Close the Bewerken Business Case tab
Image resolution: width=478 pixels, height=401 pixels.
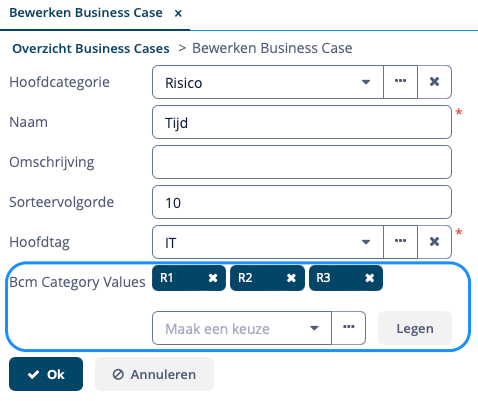178,14
